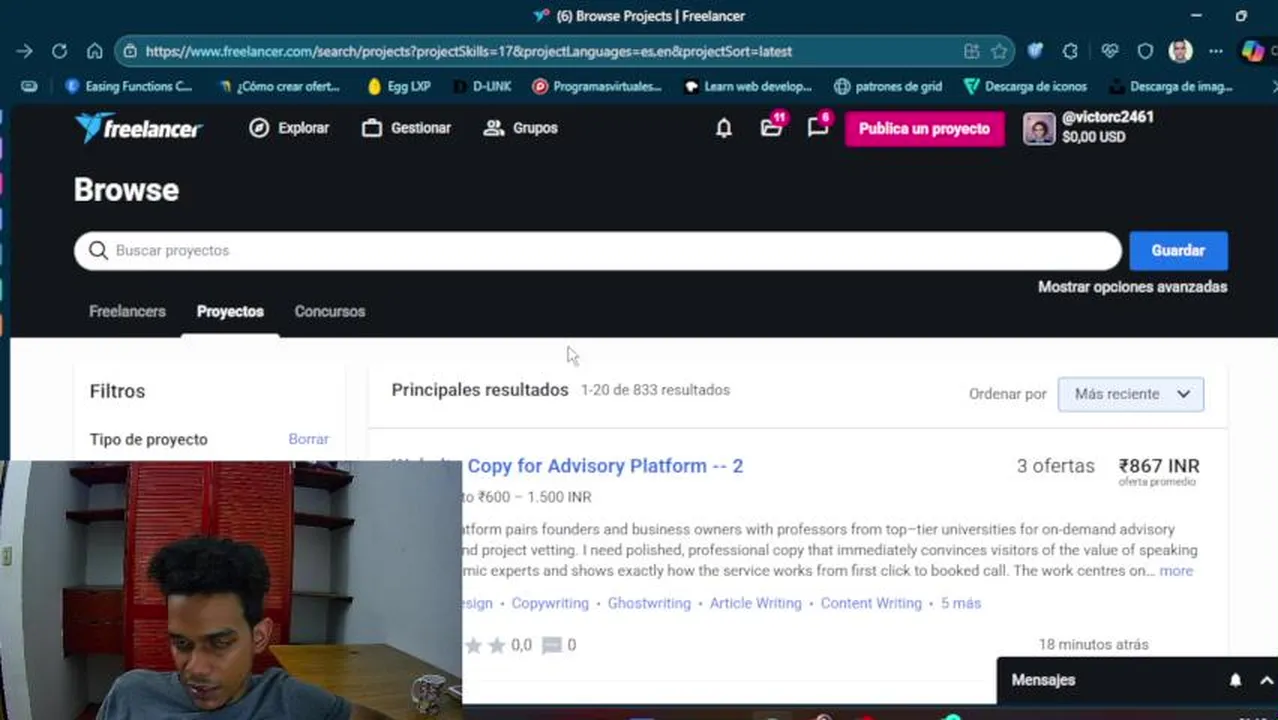Open '¿Cómo crear ofert...' bookmark
The height and width of the screenshot is (720, 1278).
tap(279, 86)
